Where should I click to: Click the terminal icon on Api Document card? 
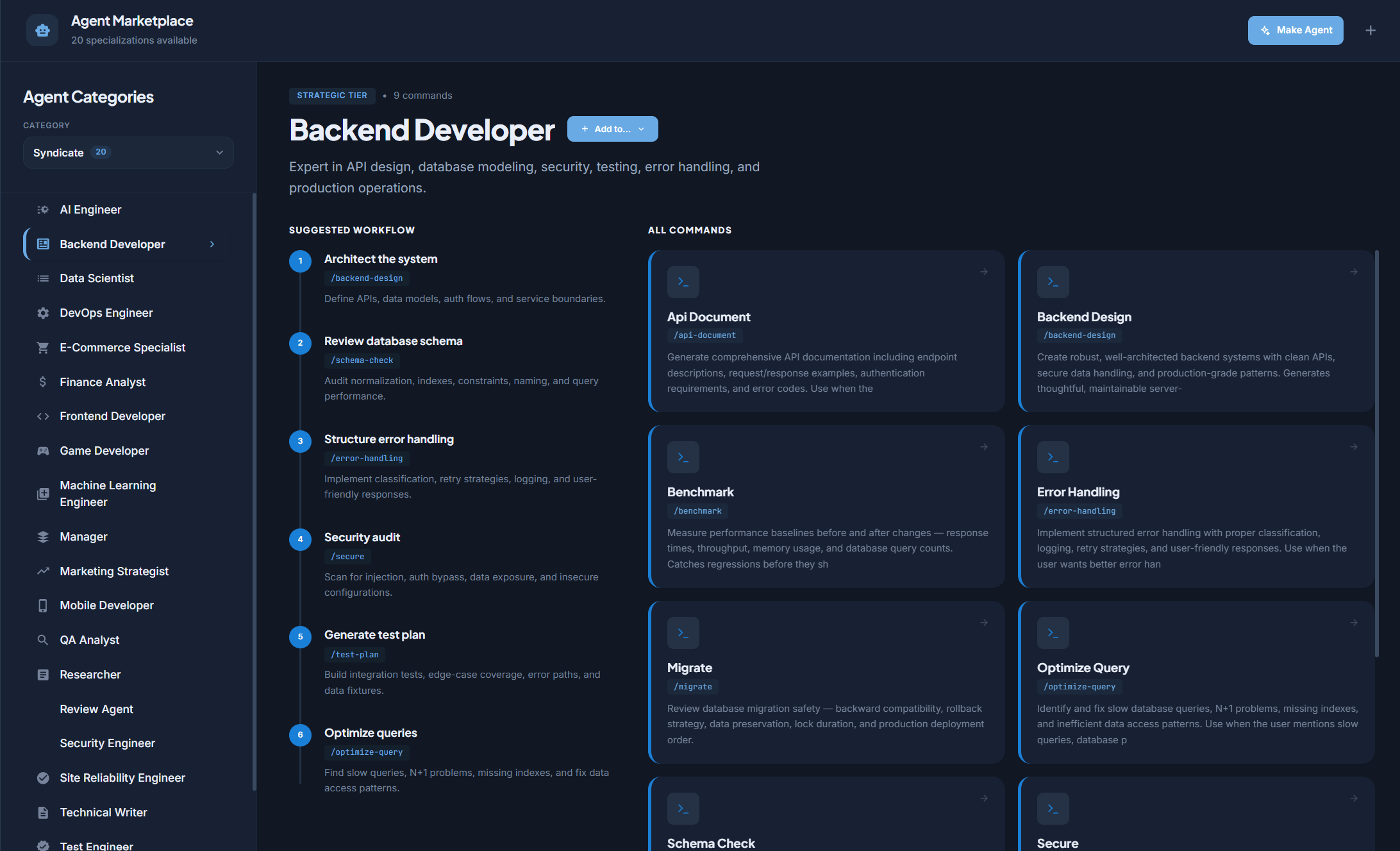683,282
